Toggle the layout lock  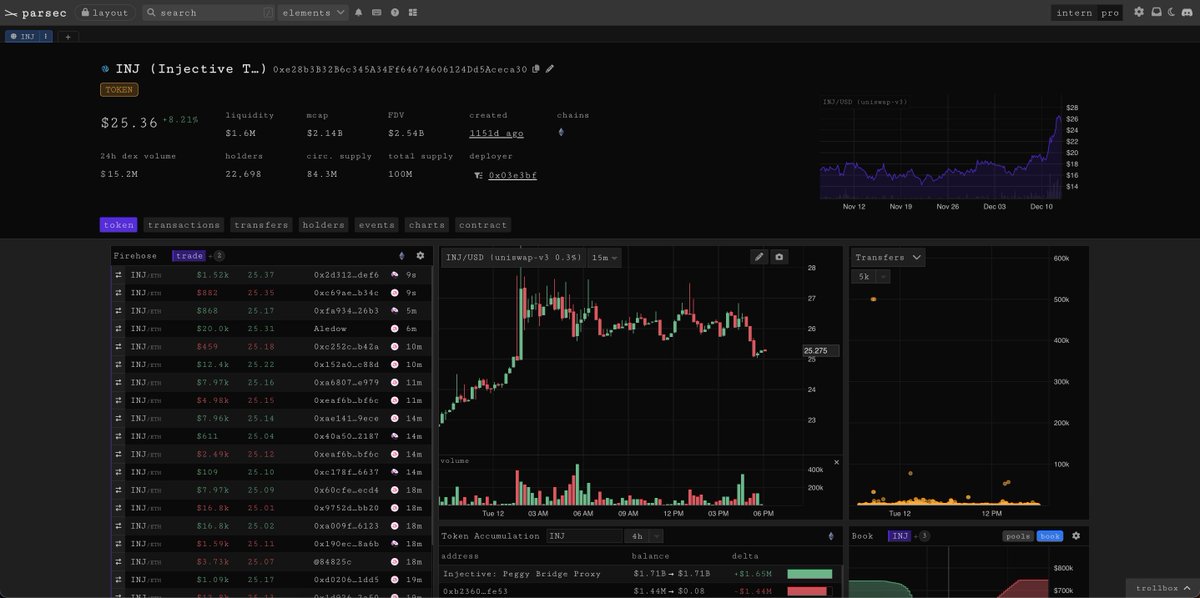pos(105,13)
